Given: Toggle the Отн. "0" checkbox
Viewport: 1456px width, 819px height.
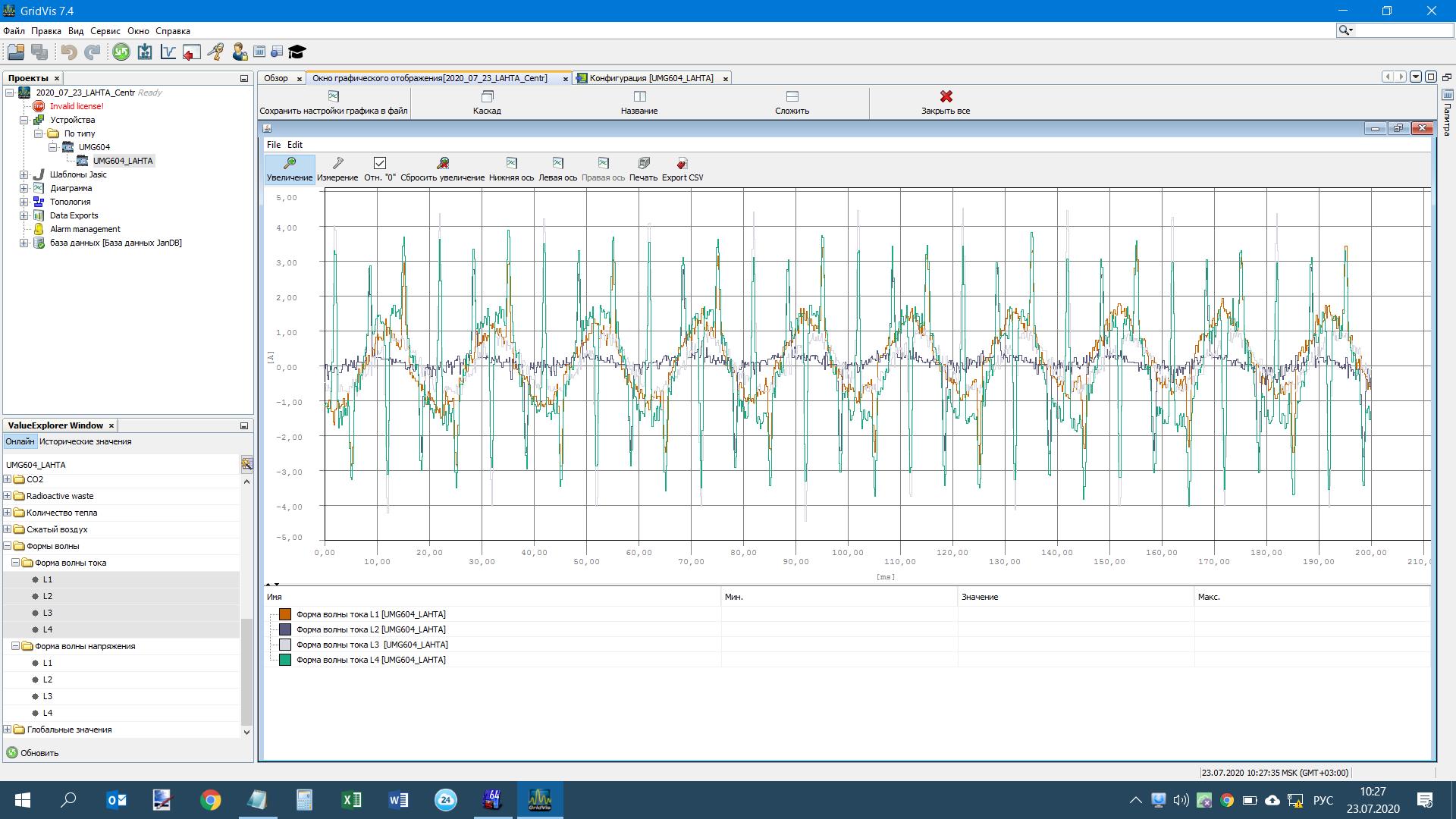Looking at the screenshot, I should (380, 163).
